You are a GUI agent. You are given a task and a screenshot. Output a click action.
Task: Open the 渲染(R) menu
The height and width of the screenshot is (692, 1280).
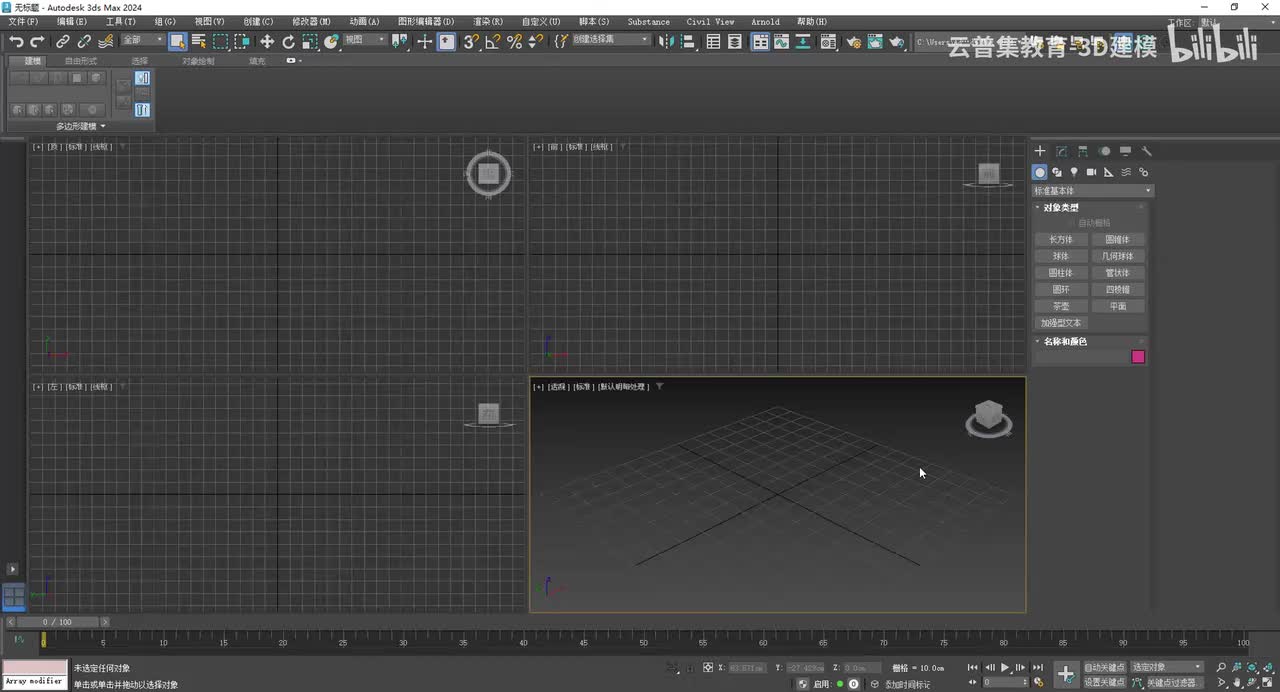pyautogui.click(x=488, y=21)
